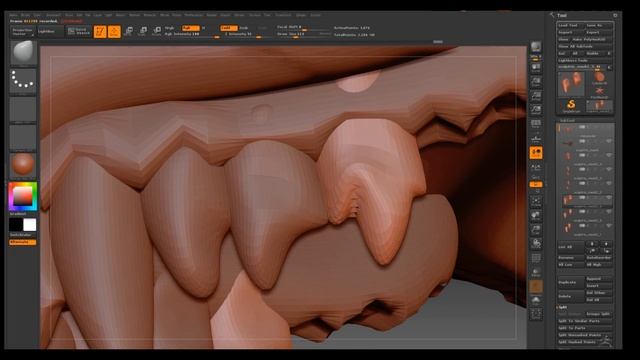Click the Duplicate subtool button
640x360 pixels.
point(570,282)
